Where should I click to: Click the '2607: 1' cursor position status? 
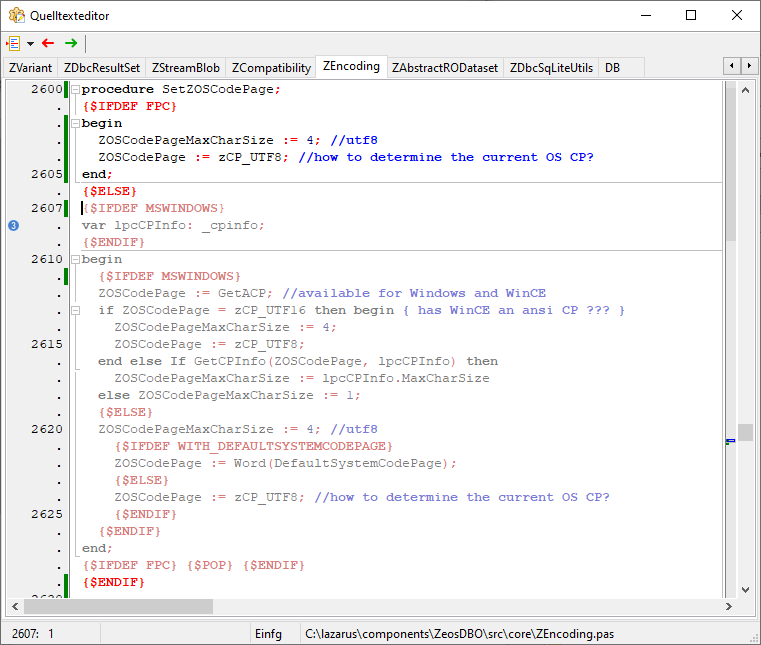[33, 634]
